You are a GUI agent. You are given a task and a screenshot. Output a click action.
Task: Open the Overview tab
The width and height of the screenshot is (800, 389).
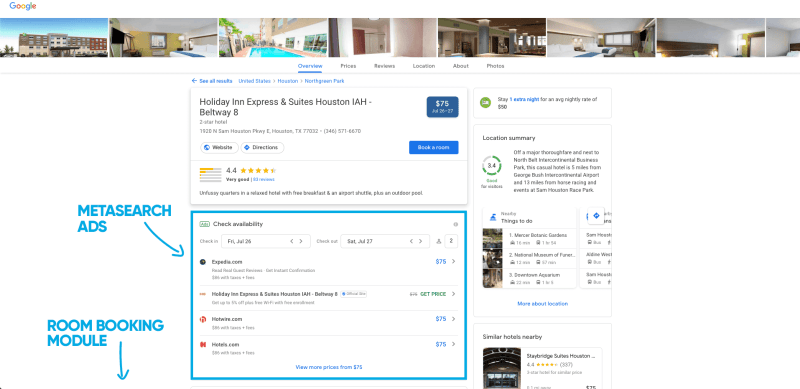[x=310, y=66]
